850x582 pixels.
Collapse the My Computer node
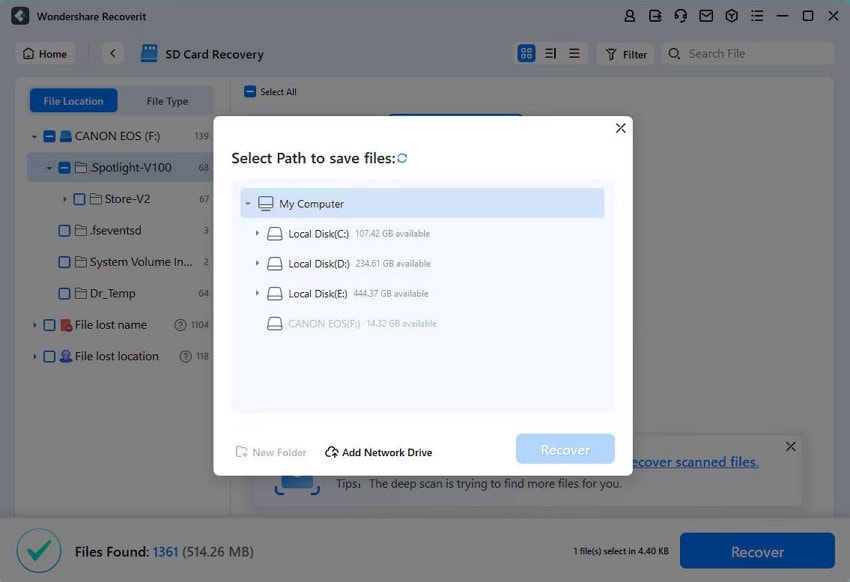[x=248, y=204]
